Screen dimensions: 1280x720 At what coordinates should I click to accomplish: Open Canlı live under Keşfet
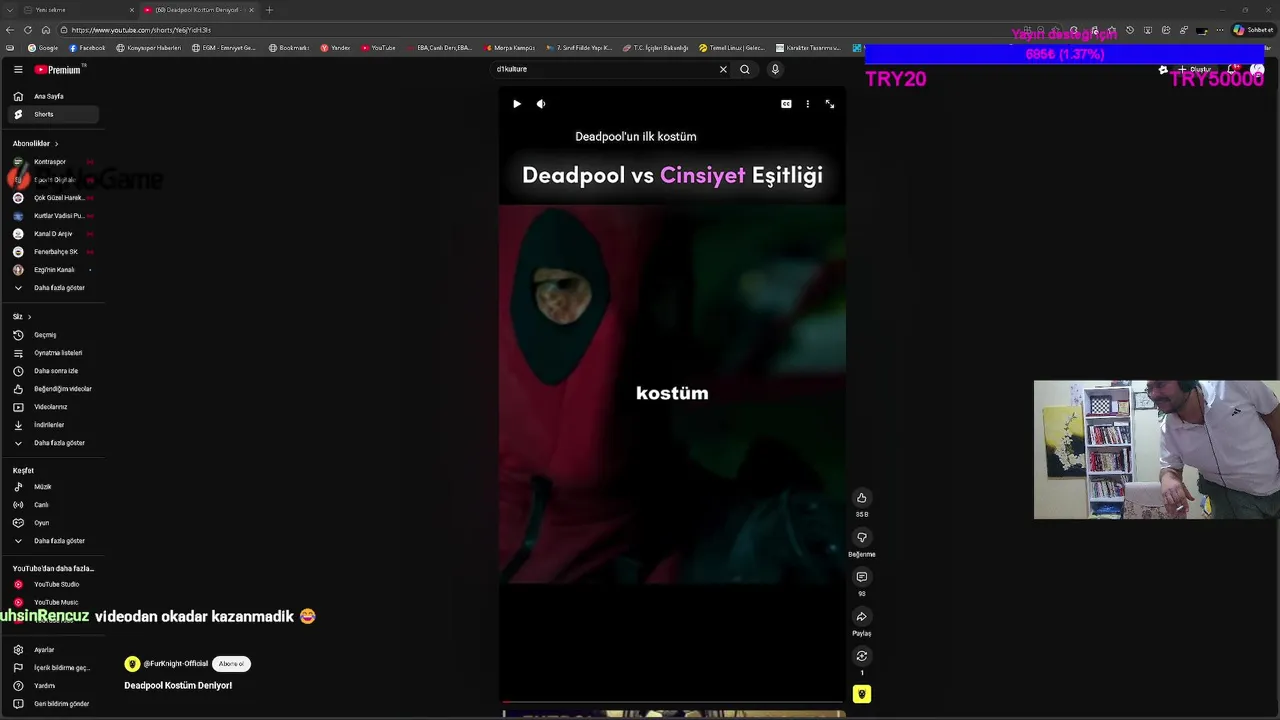point(52,505)
